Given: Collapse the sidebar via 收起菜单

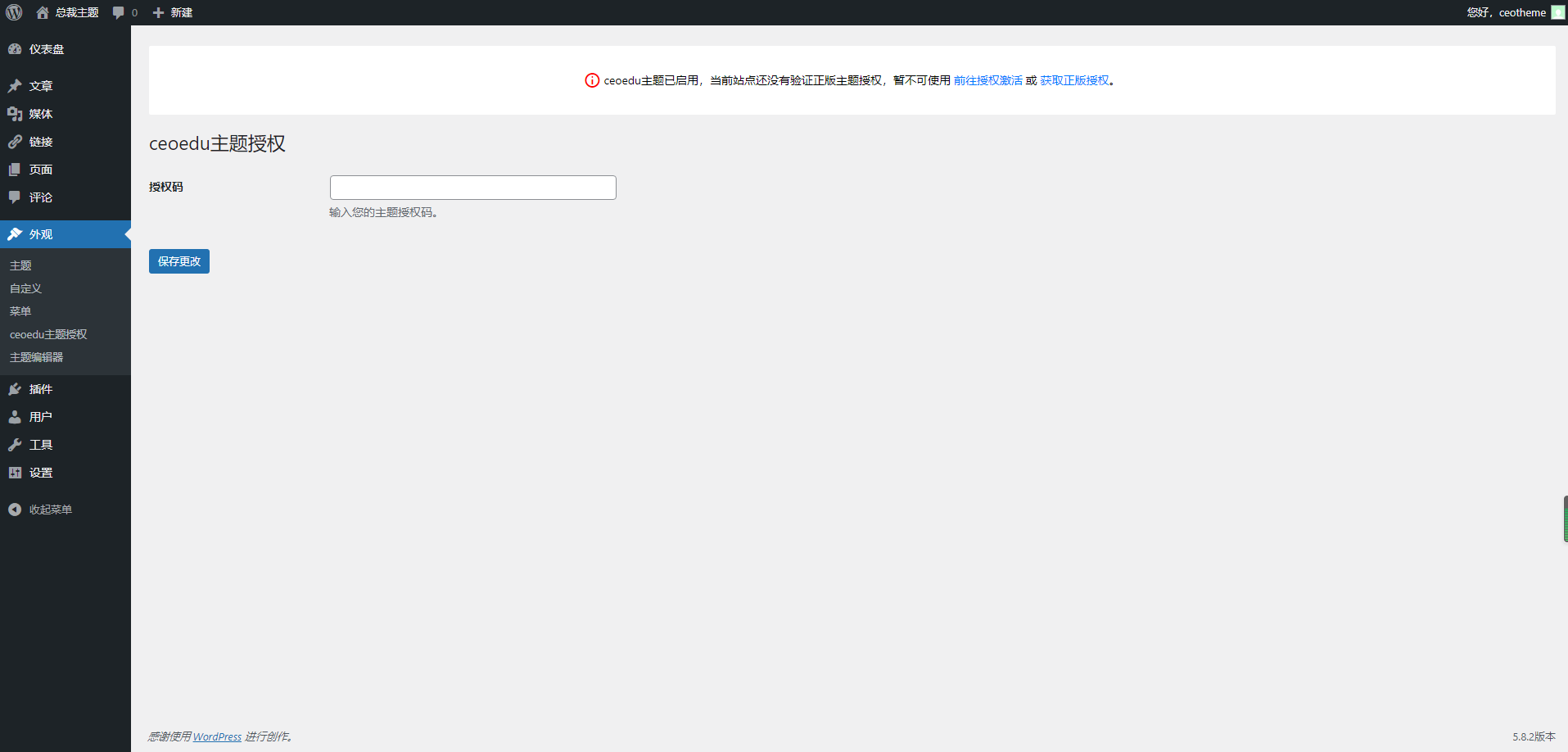Looking at the screenshot, I should (66, 510).
